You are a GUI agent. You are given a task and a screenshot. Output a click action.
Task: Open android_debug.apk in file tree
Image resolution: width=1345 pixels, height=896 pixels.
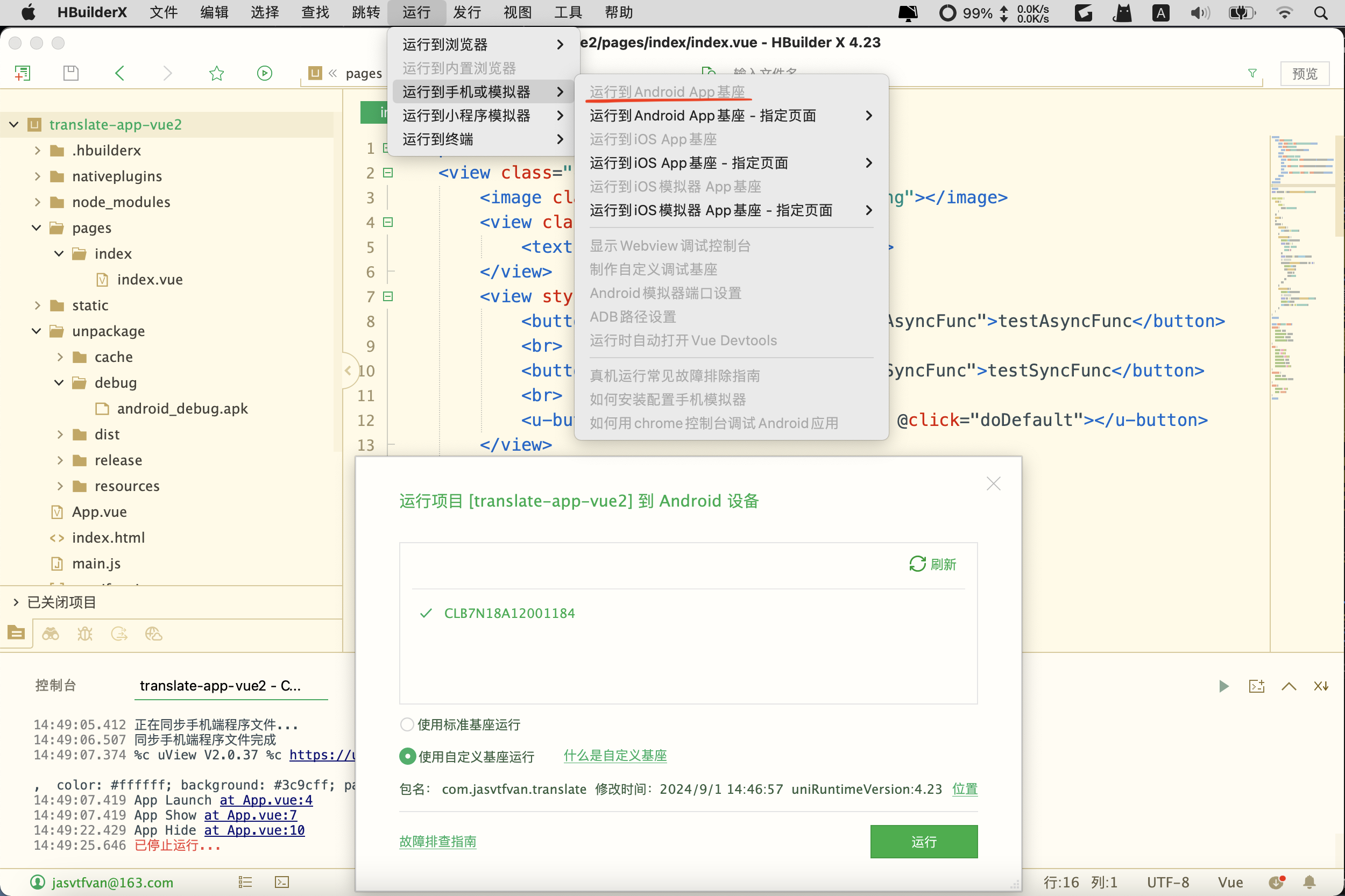click(x=182, y=408)
